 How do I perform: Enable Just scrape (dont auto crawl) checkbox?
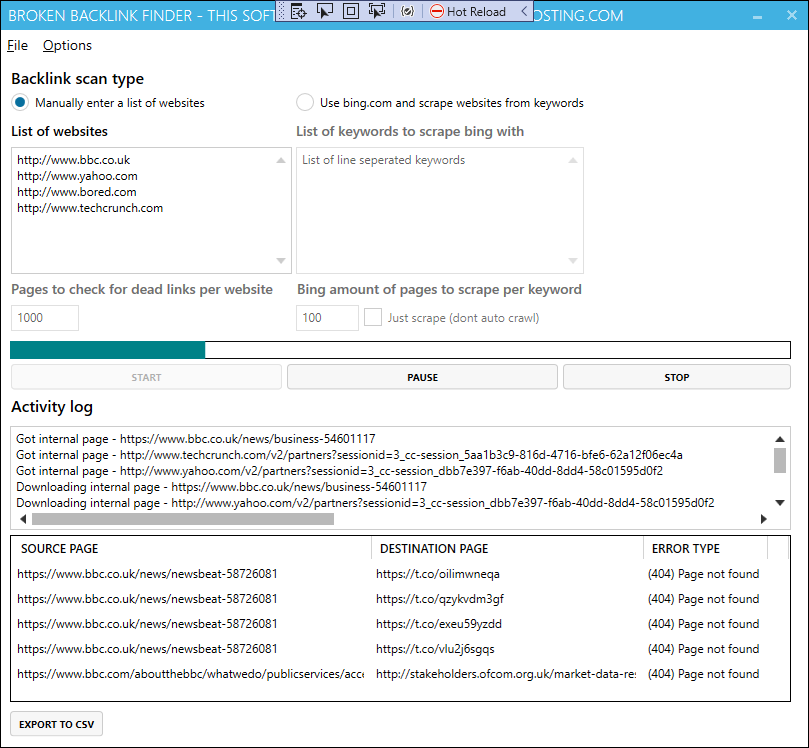(x=373, y=317)
